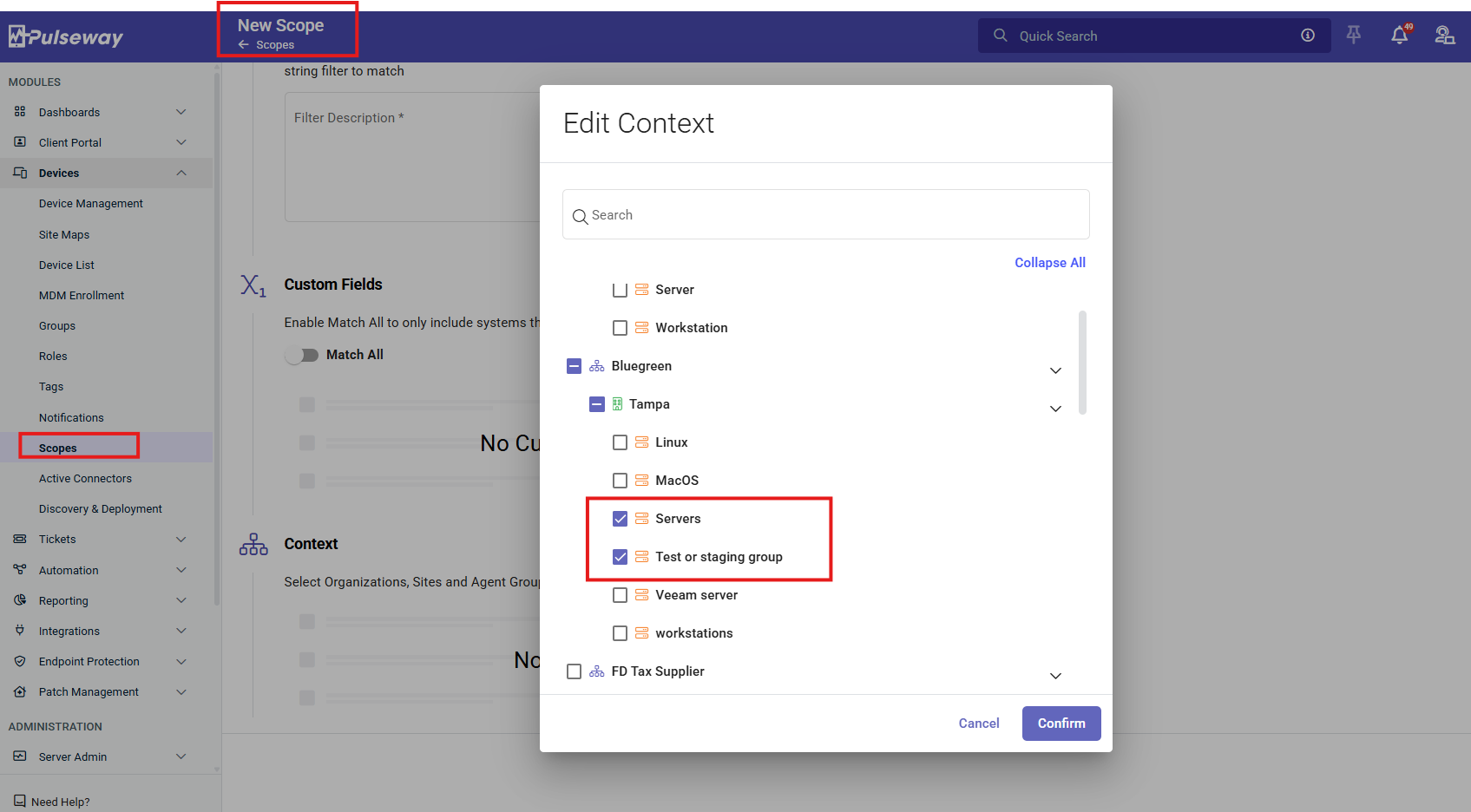Screen dimensions: 1471x812
Task: Uncheck Test or staging group checkbox
Action: pyautogui.click(x=620, y=557)
